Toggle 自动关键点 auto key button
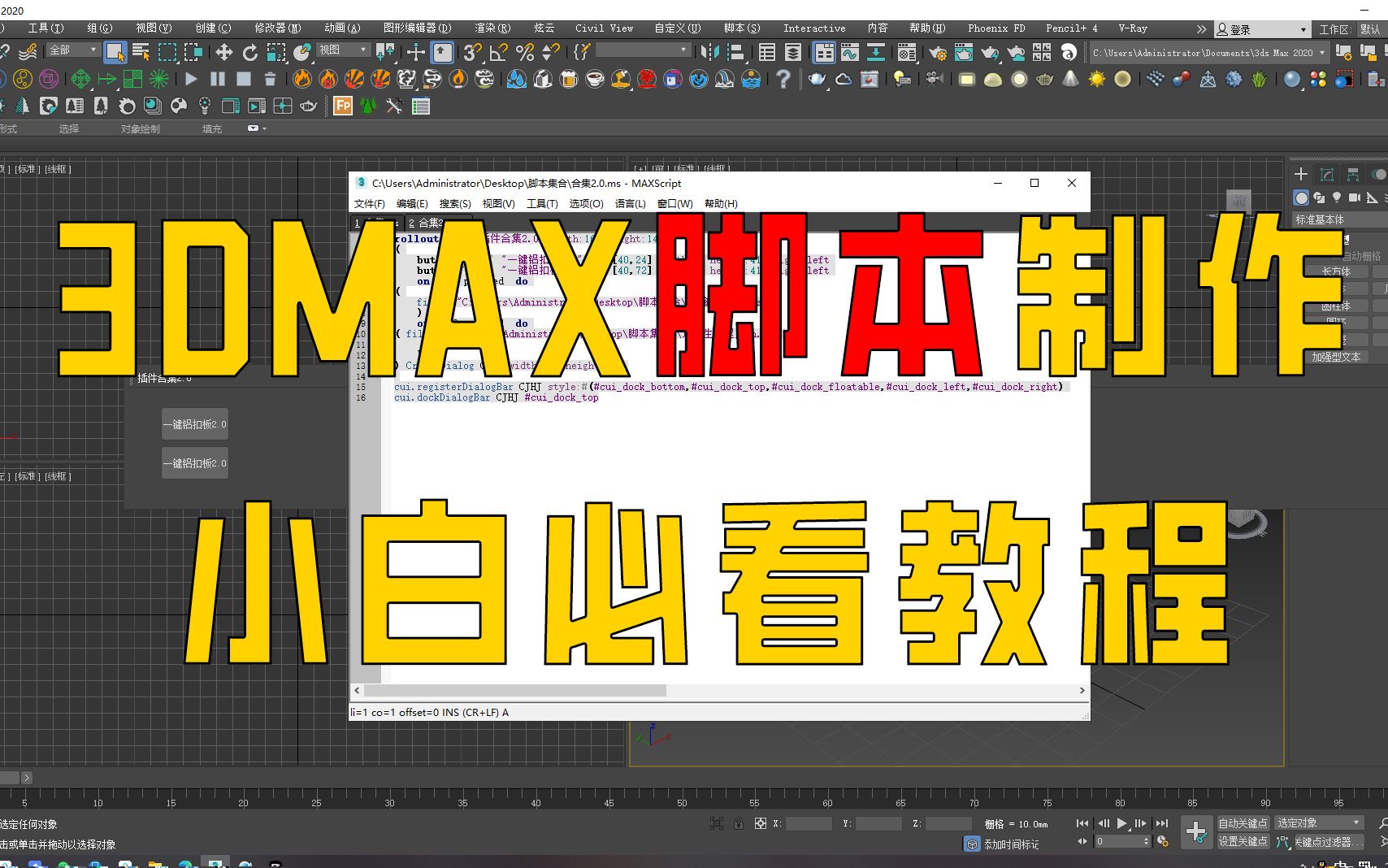1388x868 pixels. click(1243, 823)
